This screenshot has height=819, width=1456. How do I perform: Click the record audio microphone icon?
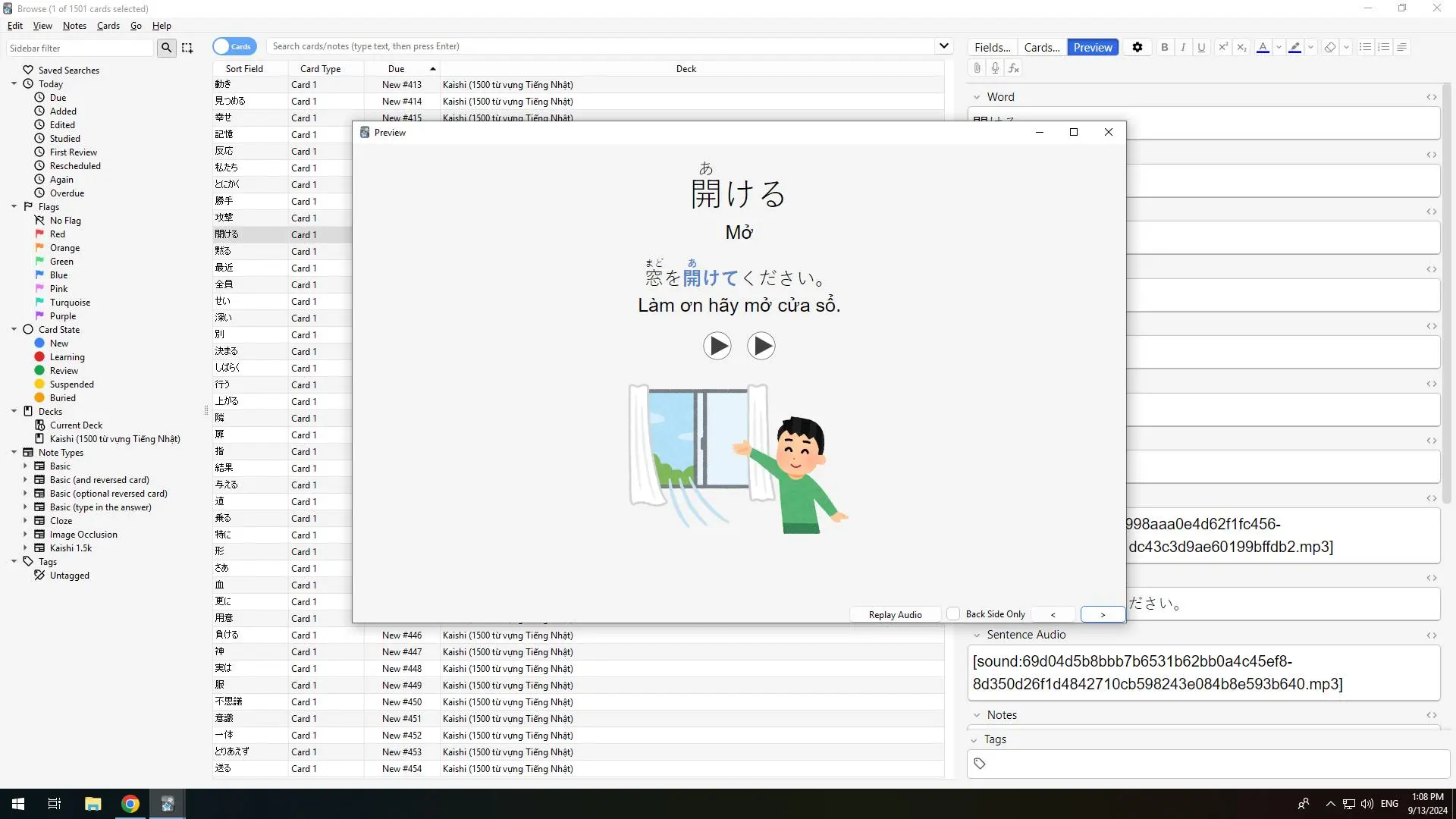(x=995, y=68)
